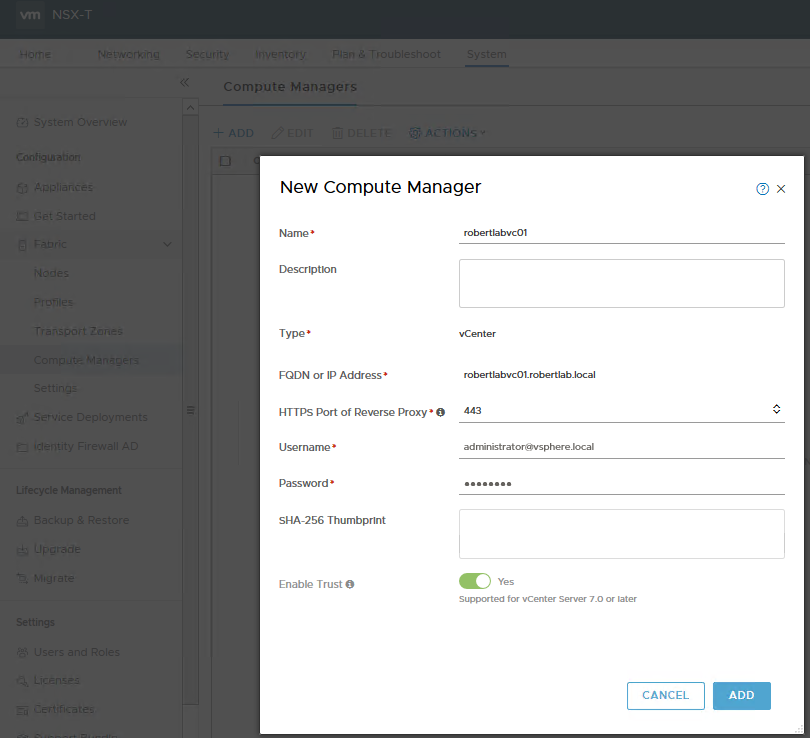
Task: Open the ACTIONS dropdown
Action: (447, 132)
